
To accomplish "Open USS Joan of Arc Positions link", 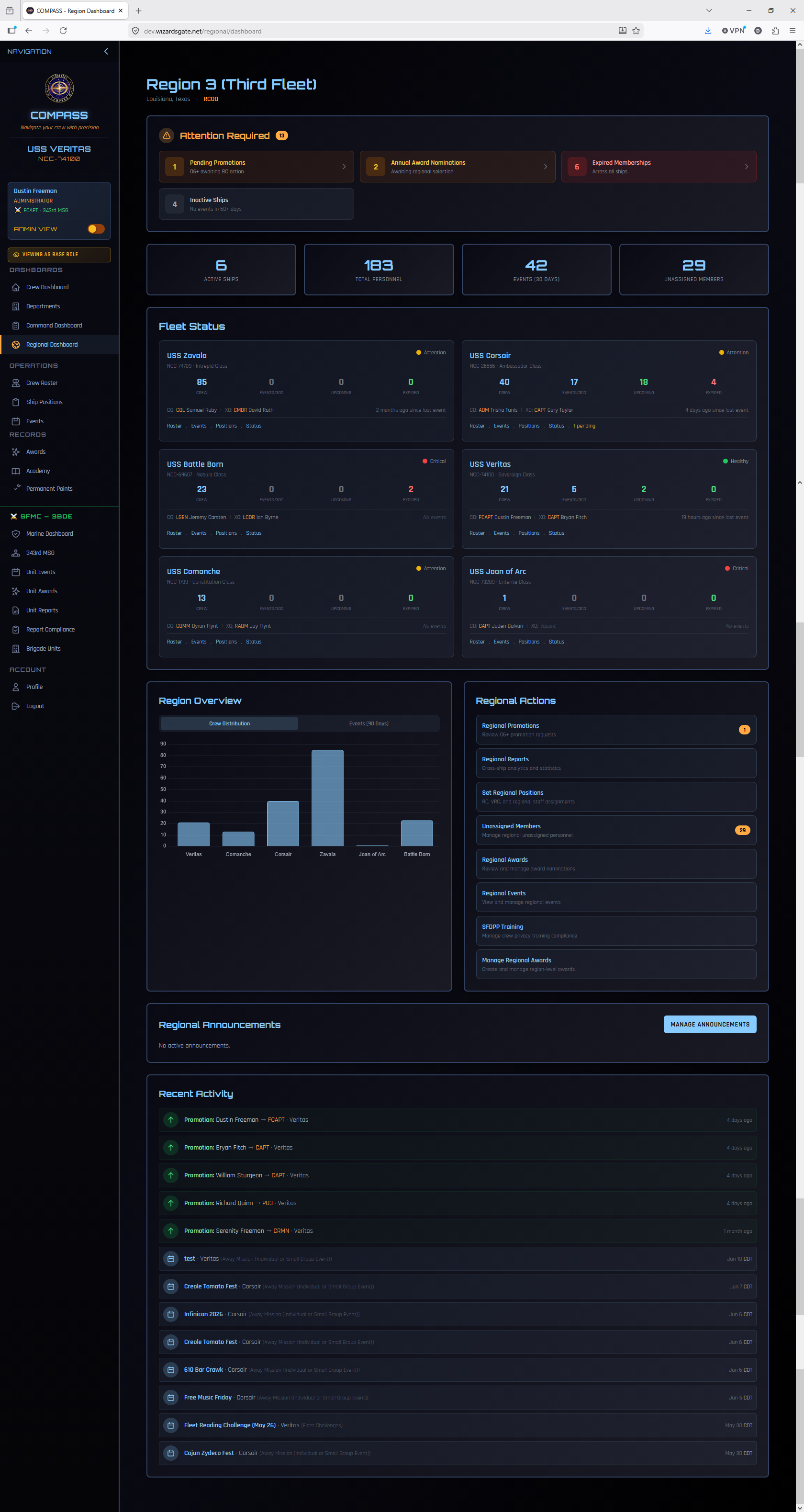I will point(529,642).
